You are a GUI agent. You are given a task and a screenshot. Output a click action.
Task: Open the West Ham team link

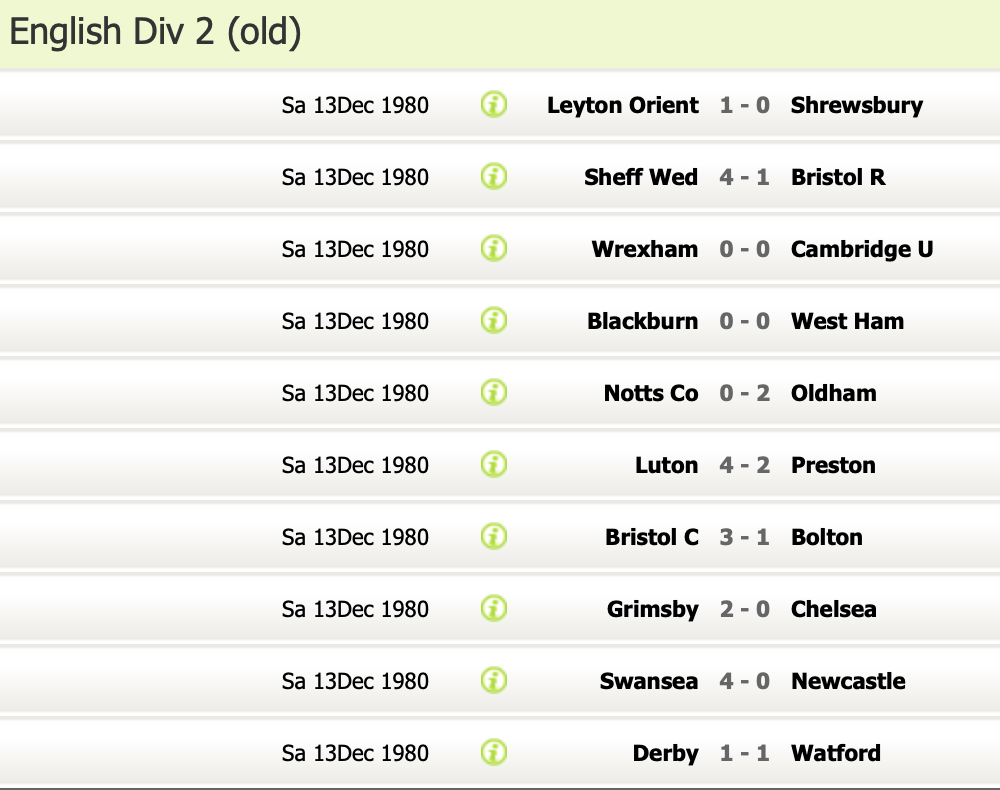pos(847,321)
